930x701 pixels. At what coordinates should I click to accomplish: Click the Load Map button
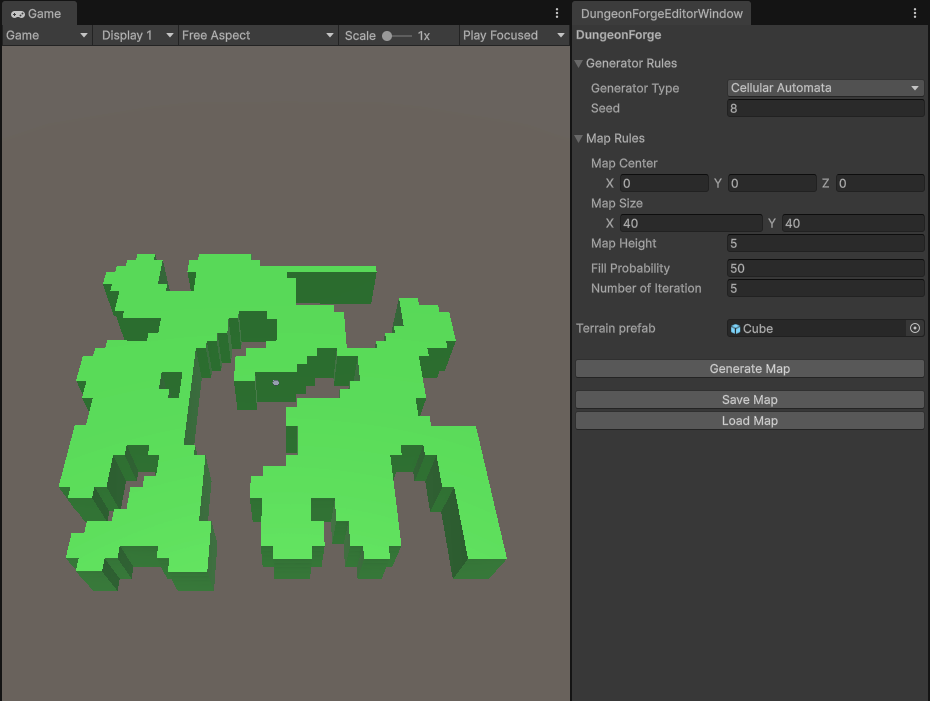click(749, 421)
